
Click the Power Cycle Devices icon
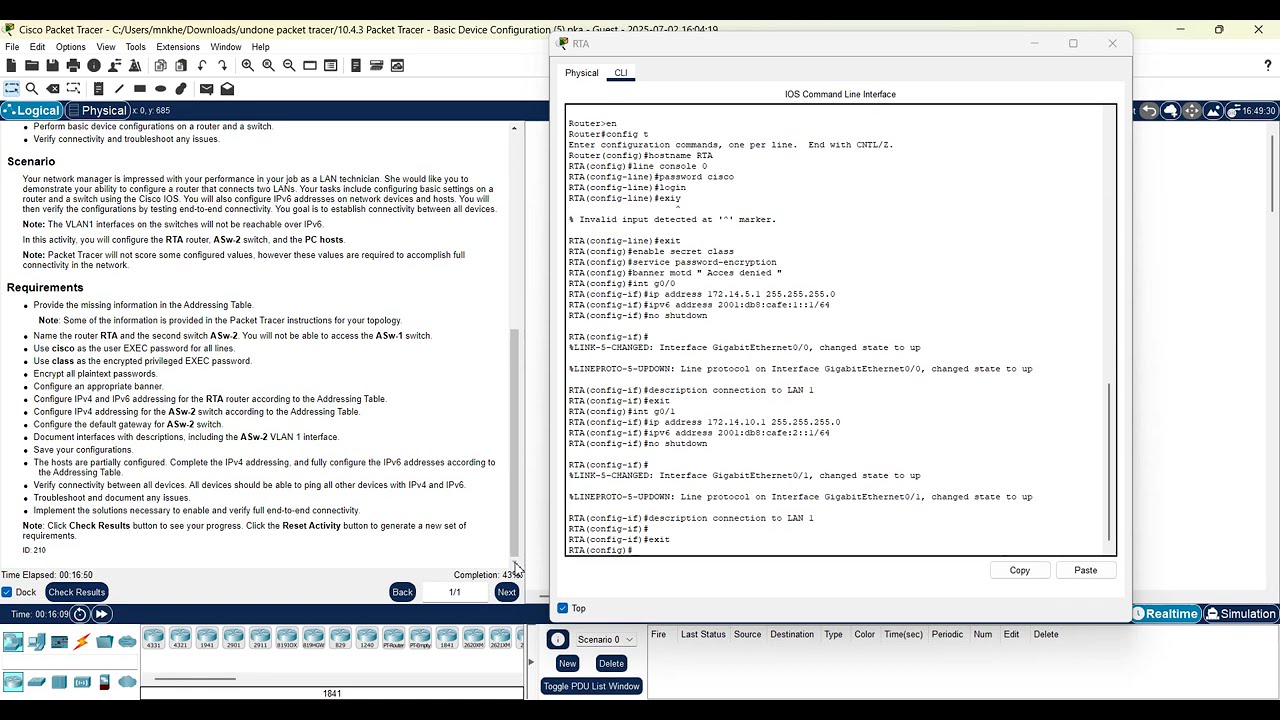pos(80,614)
